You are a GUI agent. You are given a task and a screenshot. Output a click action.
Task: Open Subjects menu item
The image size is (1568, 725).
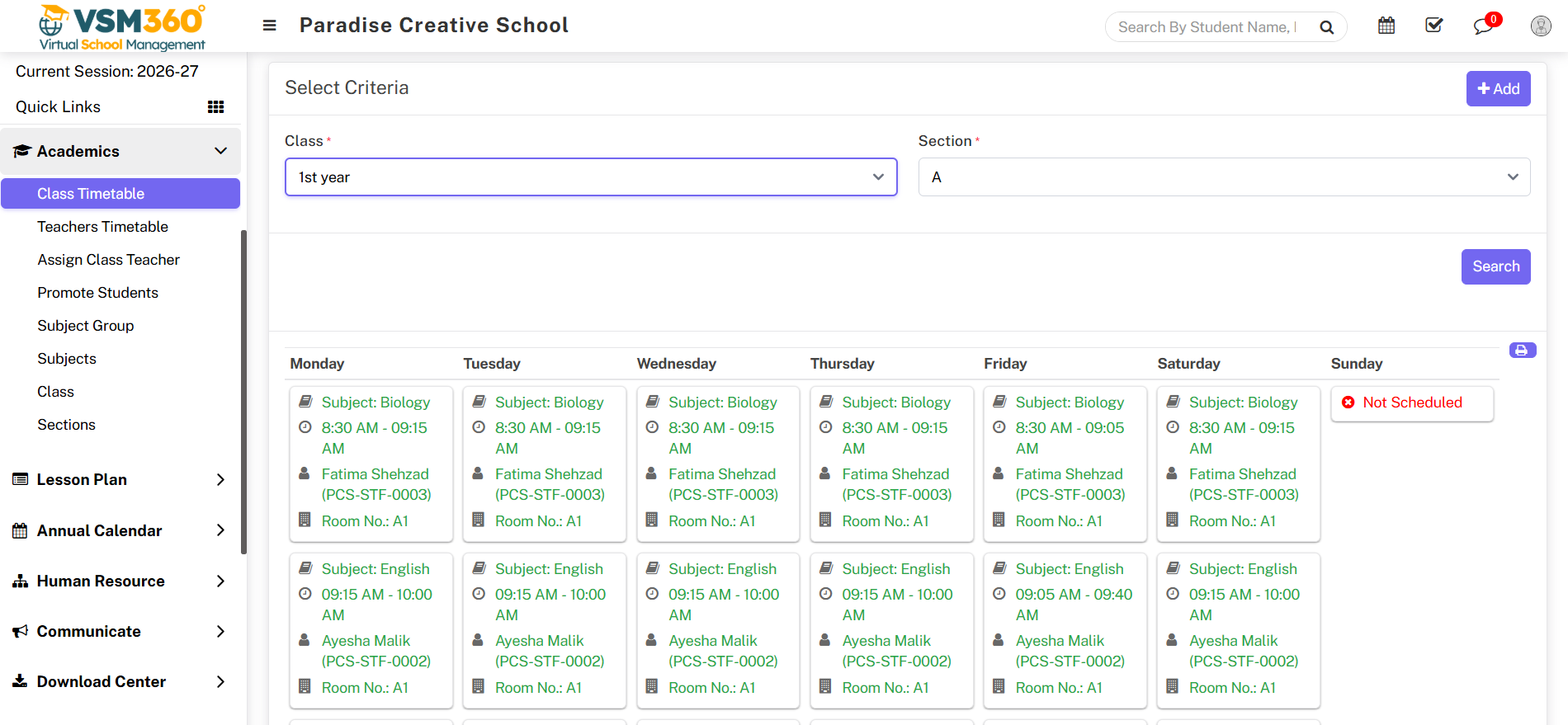click(x=66, y=359)
